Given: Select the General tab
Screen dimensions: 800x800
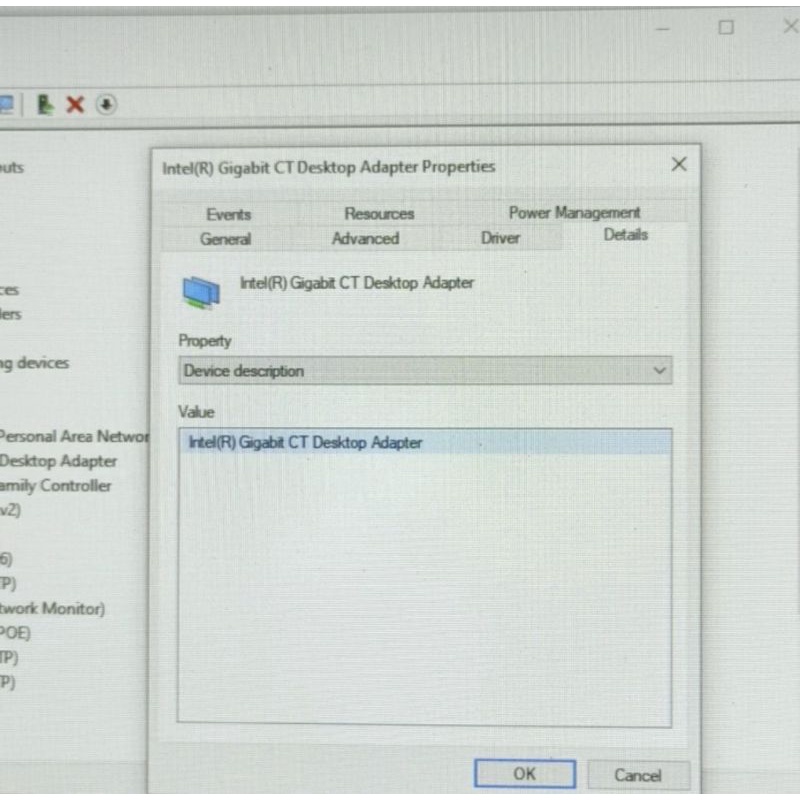Looking at the screenshot, I should click(226, 239).
